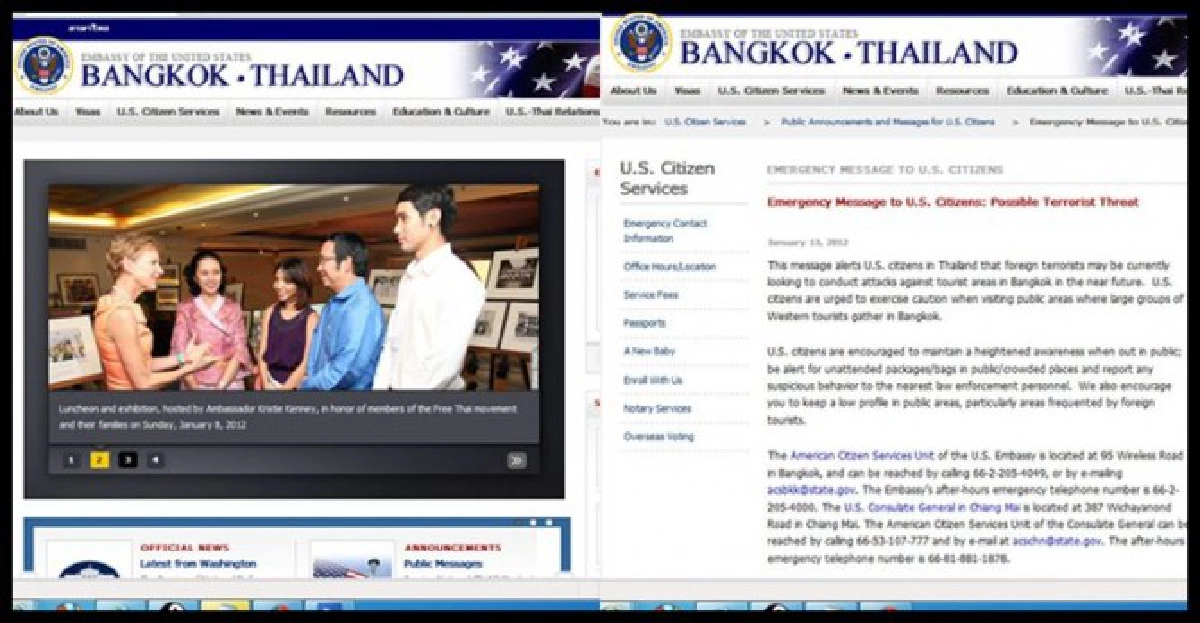Screen dimensions: 1200x623
Task: Click the embassy seal logo in left window
Action: [44, 67]
